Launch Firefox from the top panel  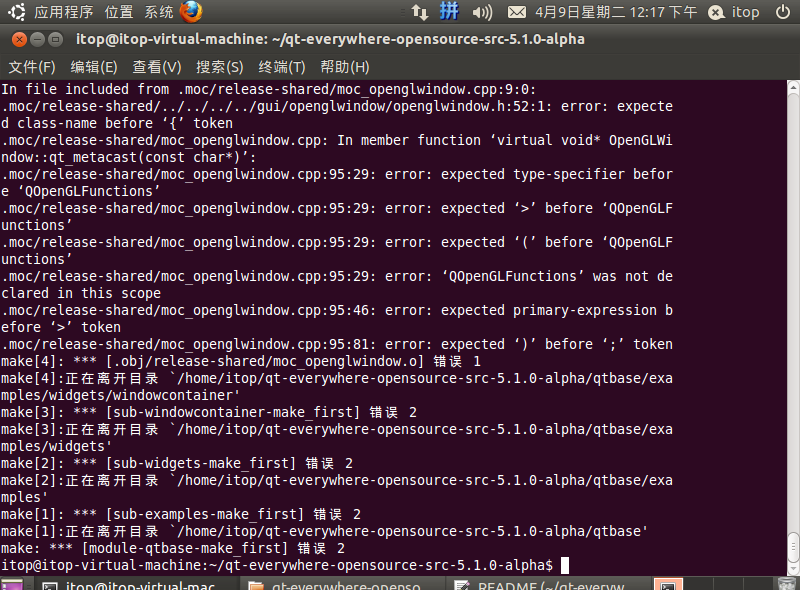click(191, 12)
